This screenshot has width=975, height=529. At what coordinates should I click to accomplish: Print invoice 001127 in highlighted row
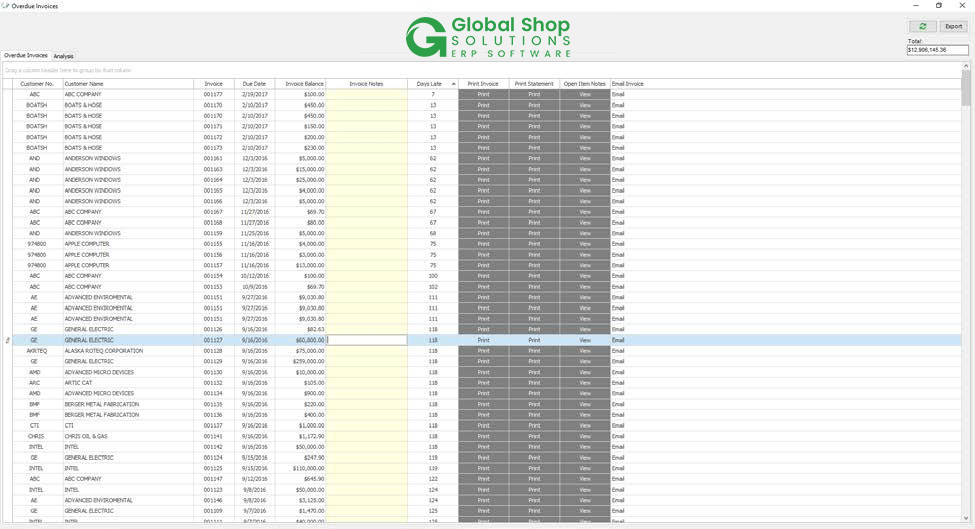(x=483, y=340)
